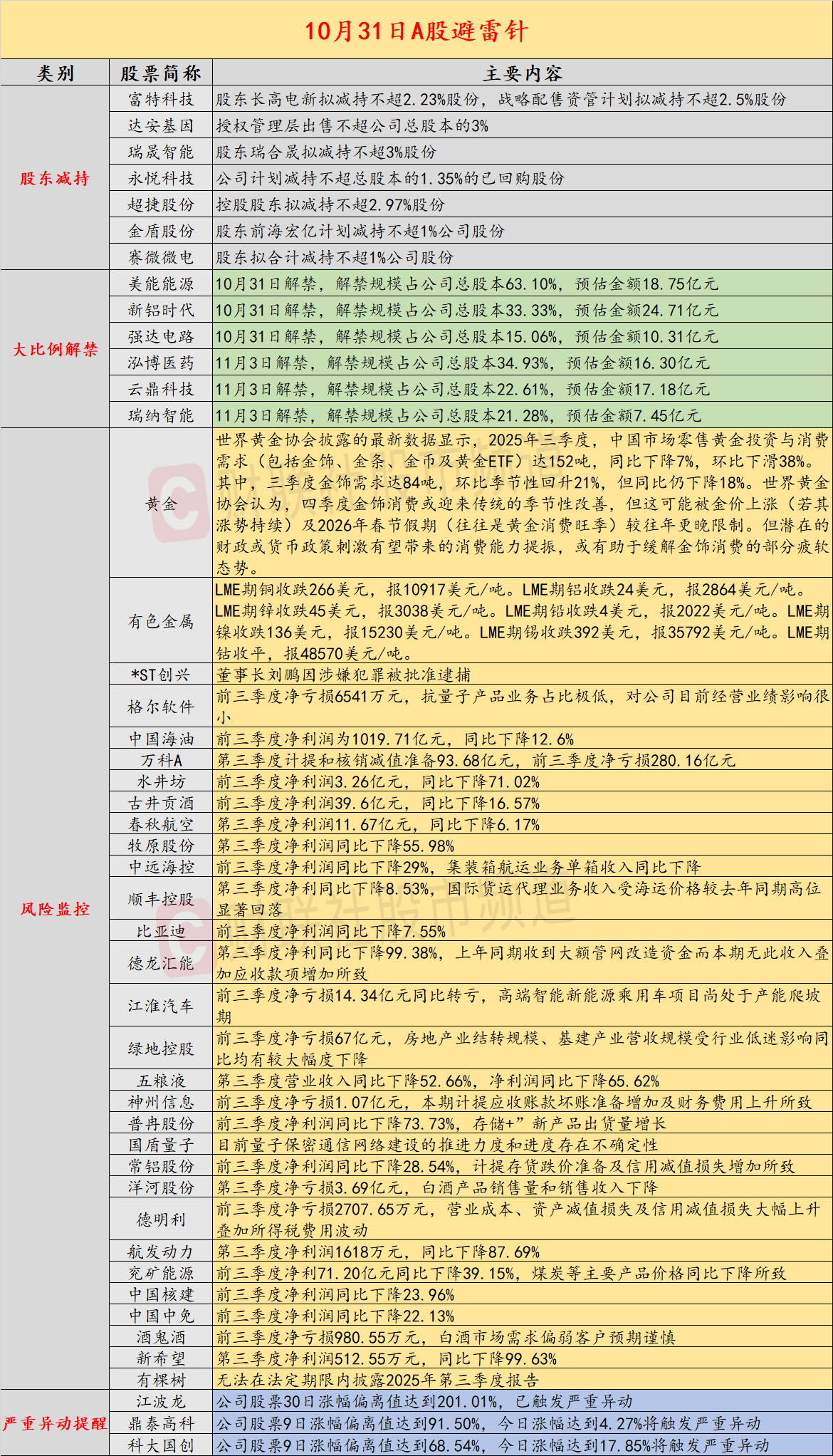Select the 五粮液 stock name cell

tap(161, 1081)
